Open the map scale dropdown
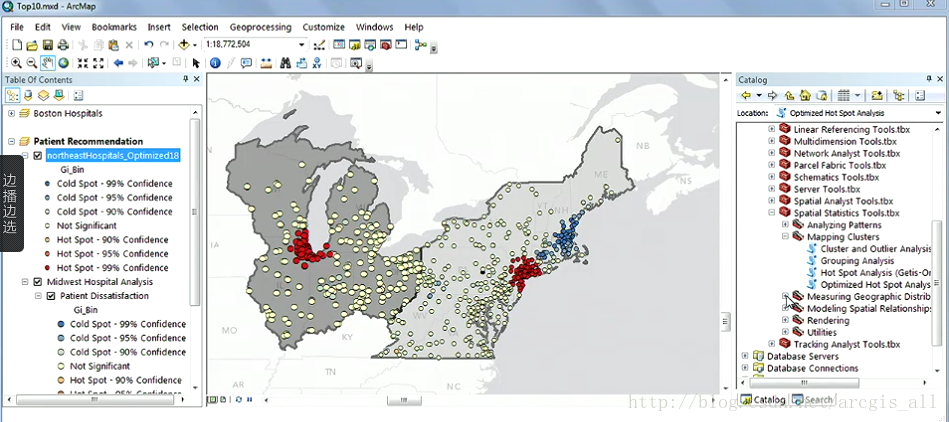This screenshot has width=949, height=422. 302,45
